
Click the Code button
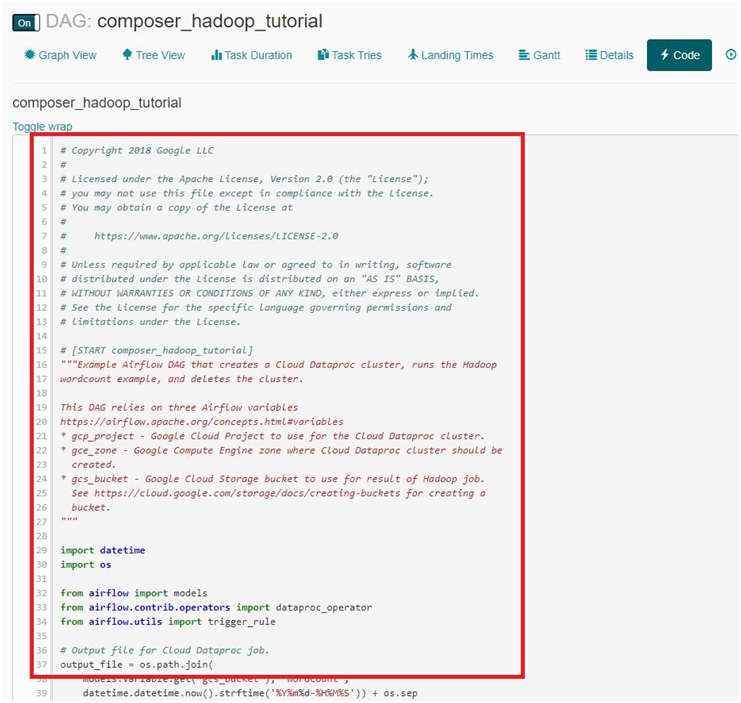tap(679, 55)
